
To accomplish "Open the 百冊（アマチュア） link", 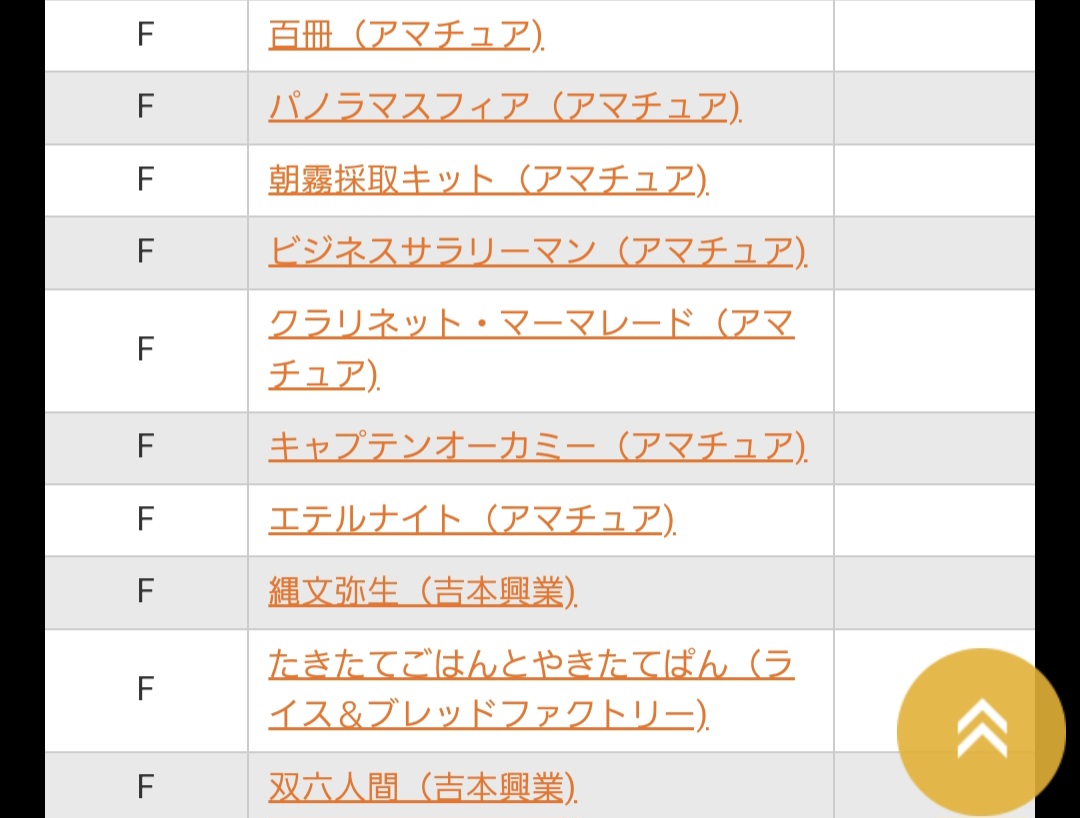I will (405, 35).
